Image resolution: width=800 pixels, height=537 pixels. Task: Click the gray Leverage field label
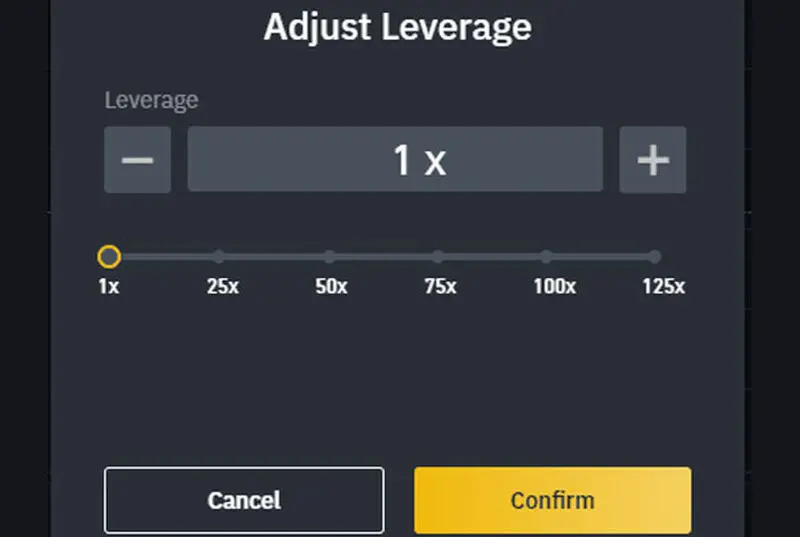pyautogui.click(x=151, y=100)
